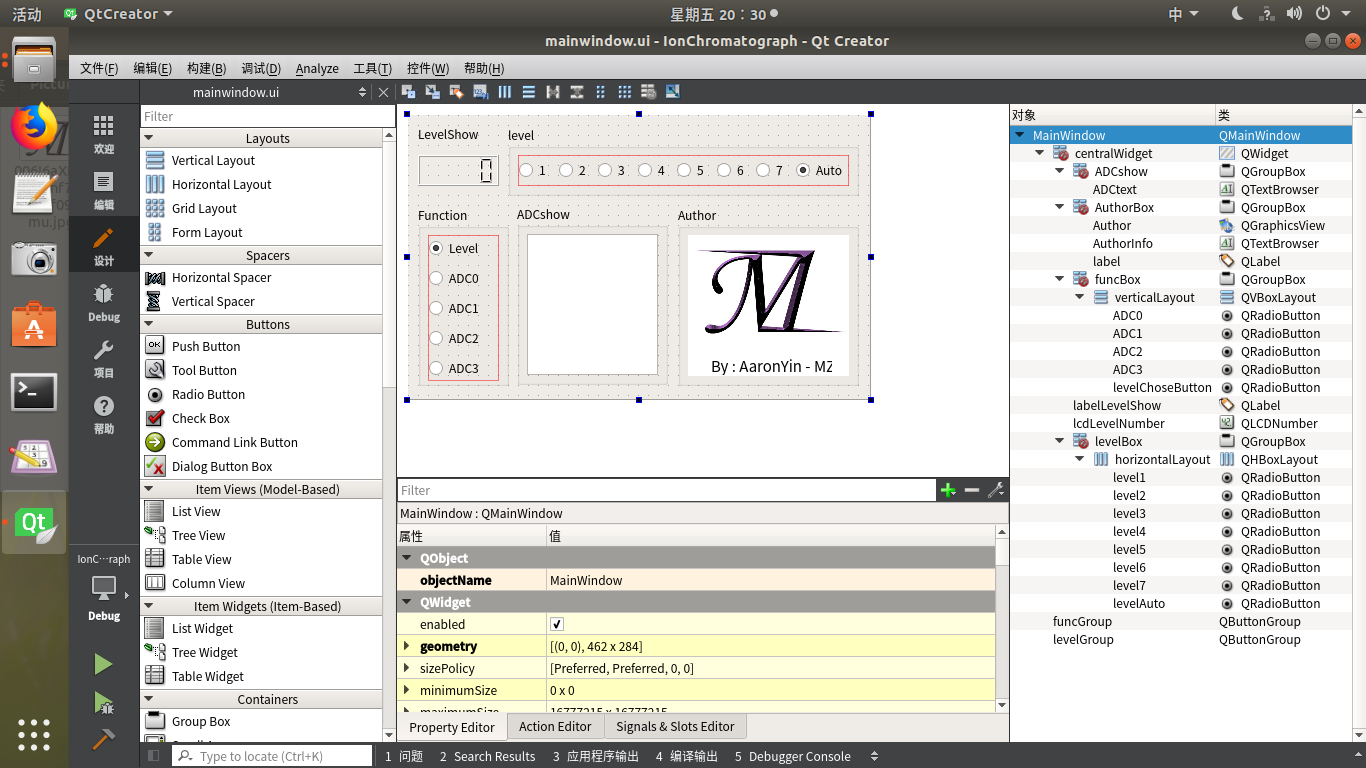Click the Build hammer icon
Image resolution: width=1366 pixels, height=768 pixels.
tap(104, 740)
